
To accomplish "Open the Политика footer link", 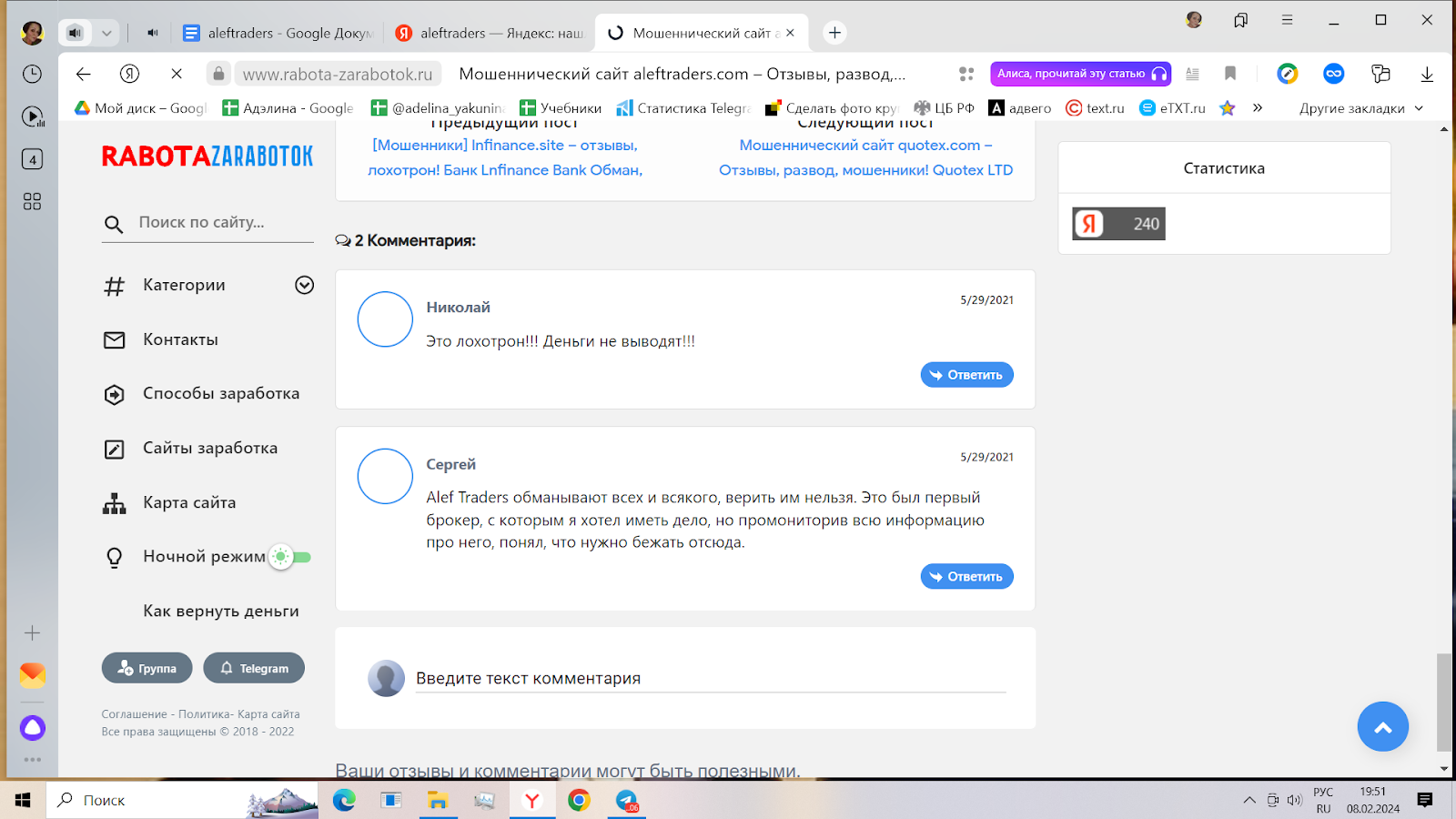I will point(203,714).
